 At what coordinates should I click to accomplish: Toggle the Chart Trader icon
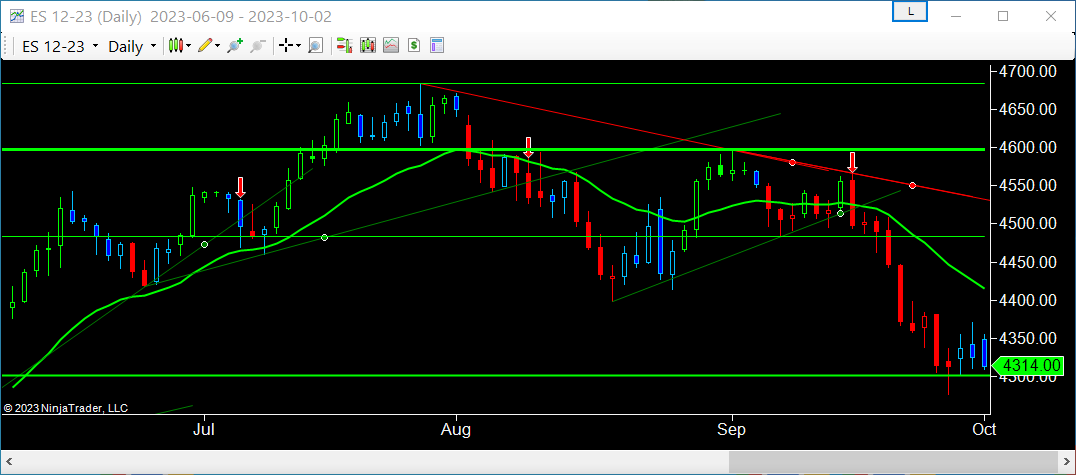[344, 46]
